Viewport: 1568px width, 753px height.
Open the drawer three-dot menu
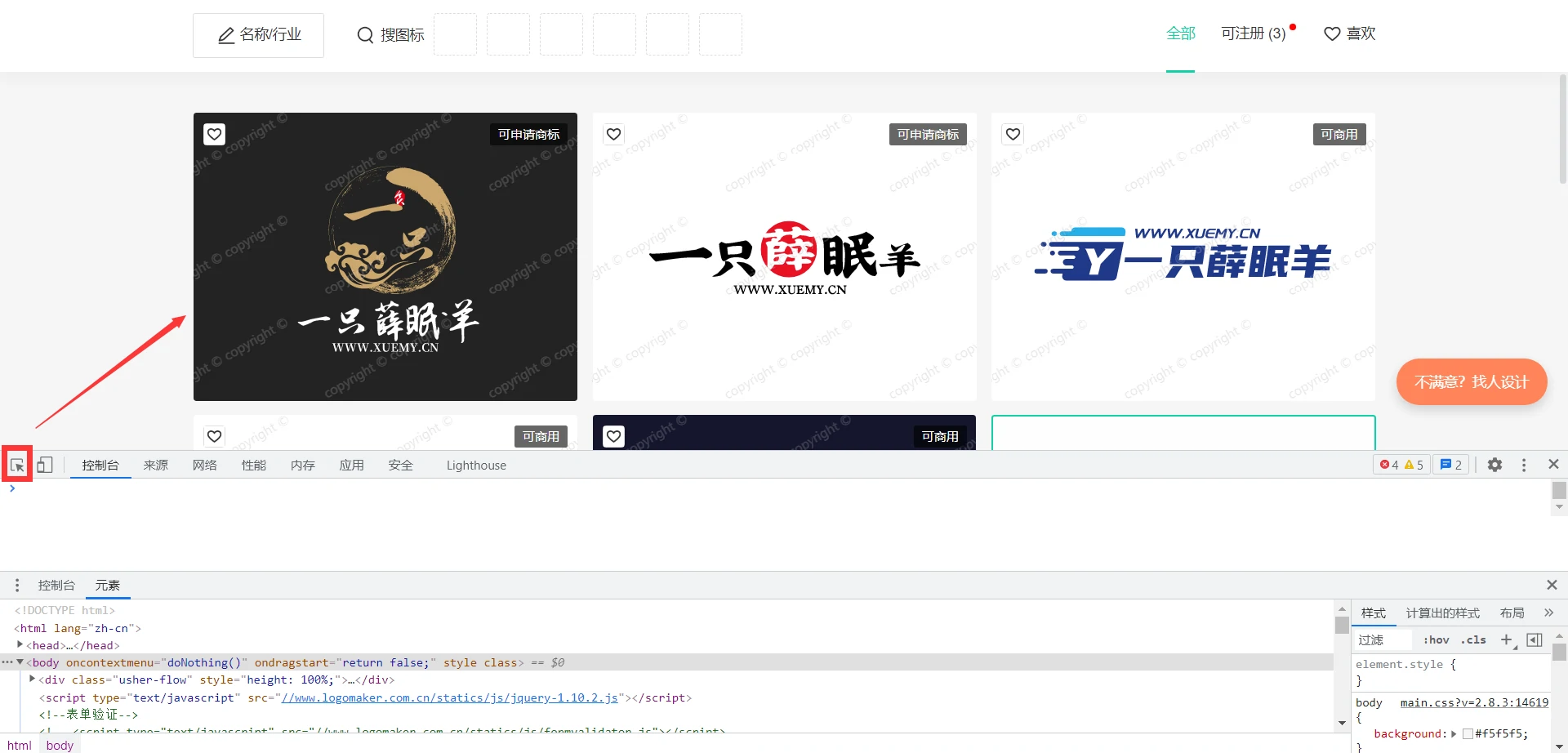(17, 585)
